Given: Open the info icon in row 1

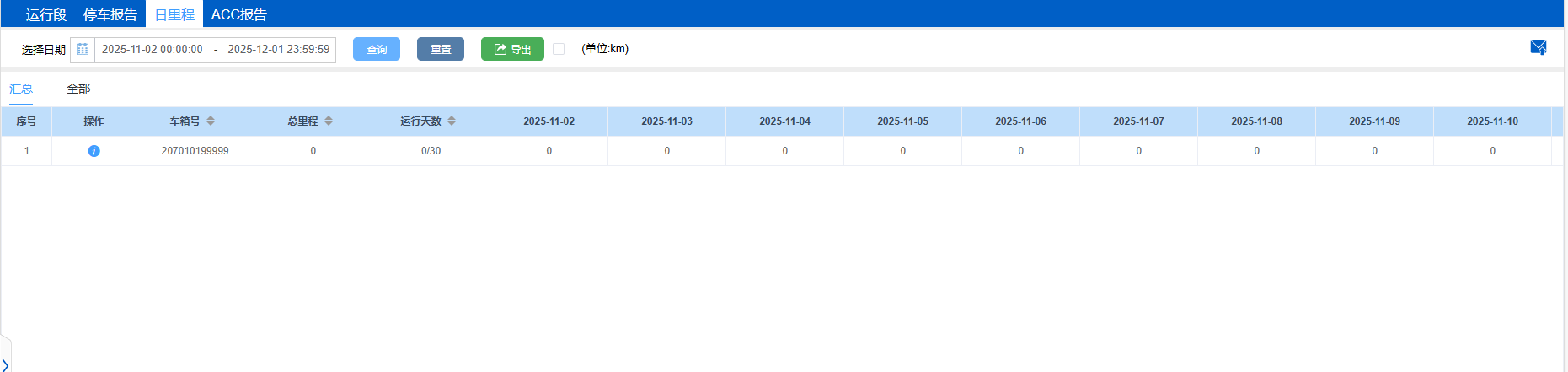Looking at the screenshot, I should point(94,151).
